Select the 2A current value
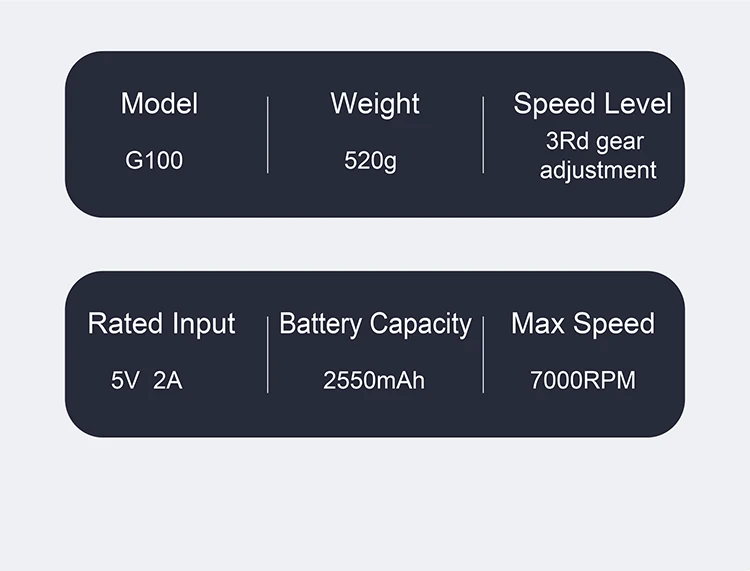The height and width of the screenshot is (571, 750). (168, 381)
